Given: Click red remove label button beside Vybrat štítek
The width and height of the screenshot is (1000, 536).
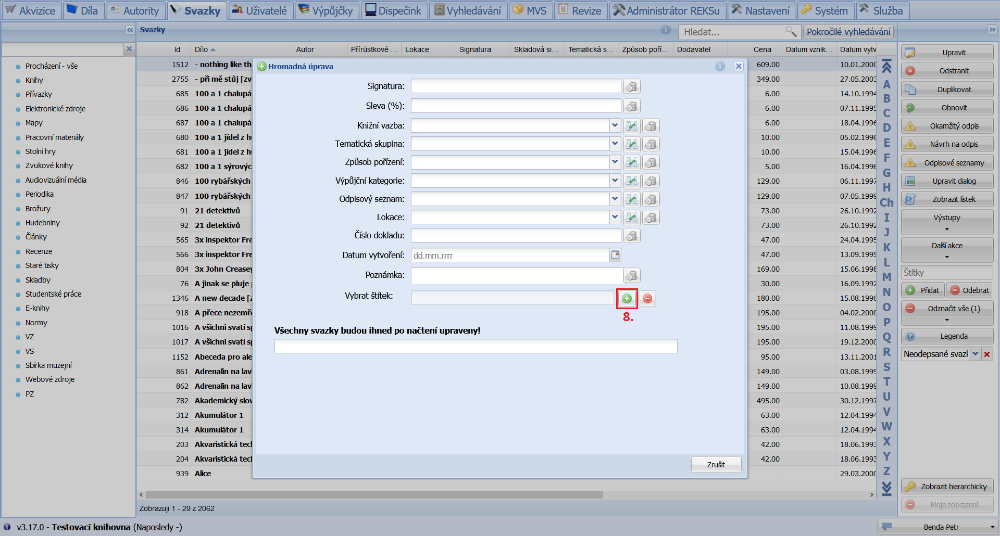Looking at the screenshot, I should [x=648, y=298].
